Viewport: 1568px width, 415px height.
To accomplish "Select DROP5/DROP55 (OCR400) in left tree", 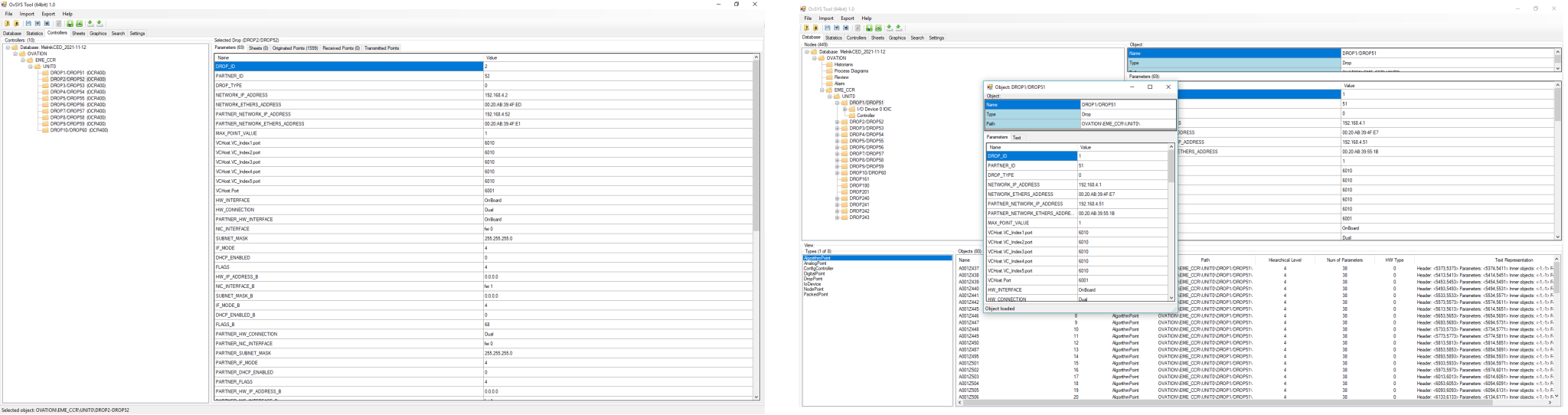I will (x=78, y=99).
